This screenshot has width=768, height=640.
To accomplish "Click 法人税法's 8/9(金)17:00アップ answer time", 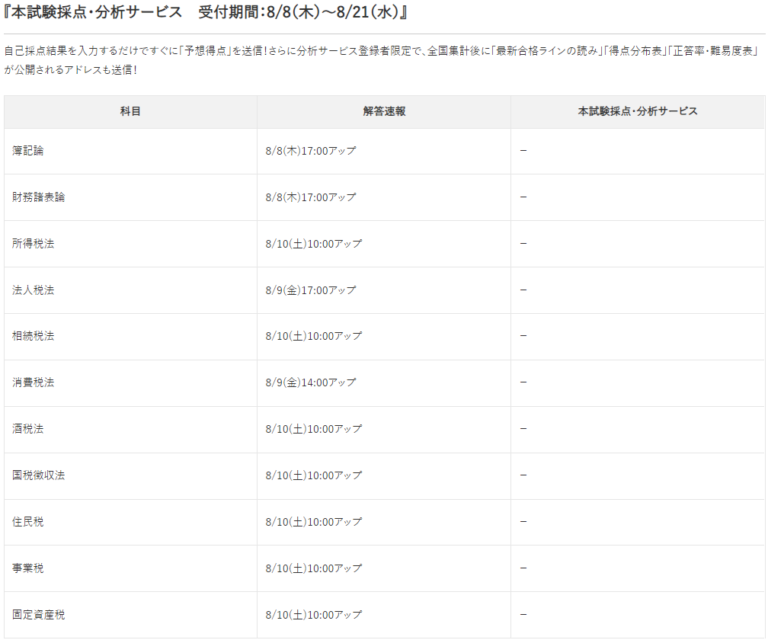I will click(x=310, y=290).
